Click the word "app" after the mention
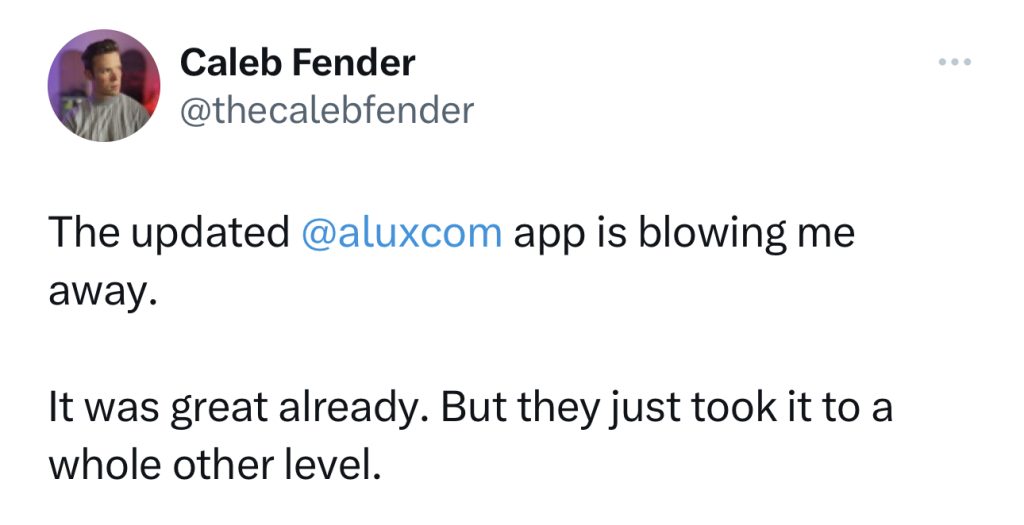1024x525 pixels. (x=544, y=233)
